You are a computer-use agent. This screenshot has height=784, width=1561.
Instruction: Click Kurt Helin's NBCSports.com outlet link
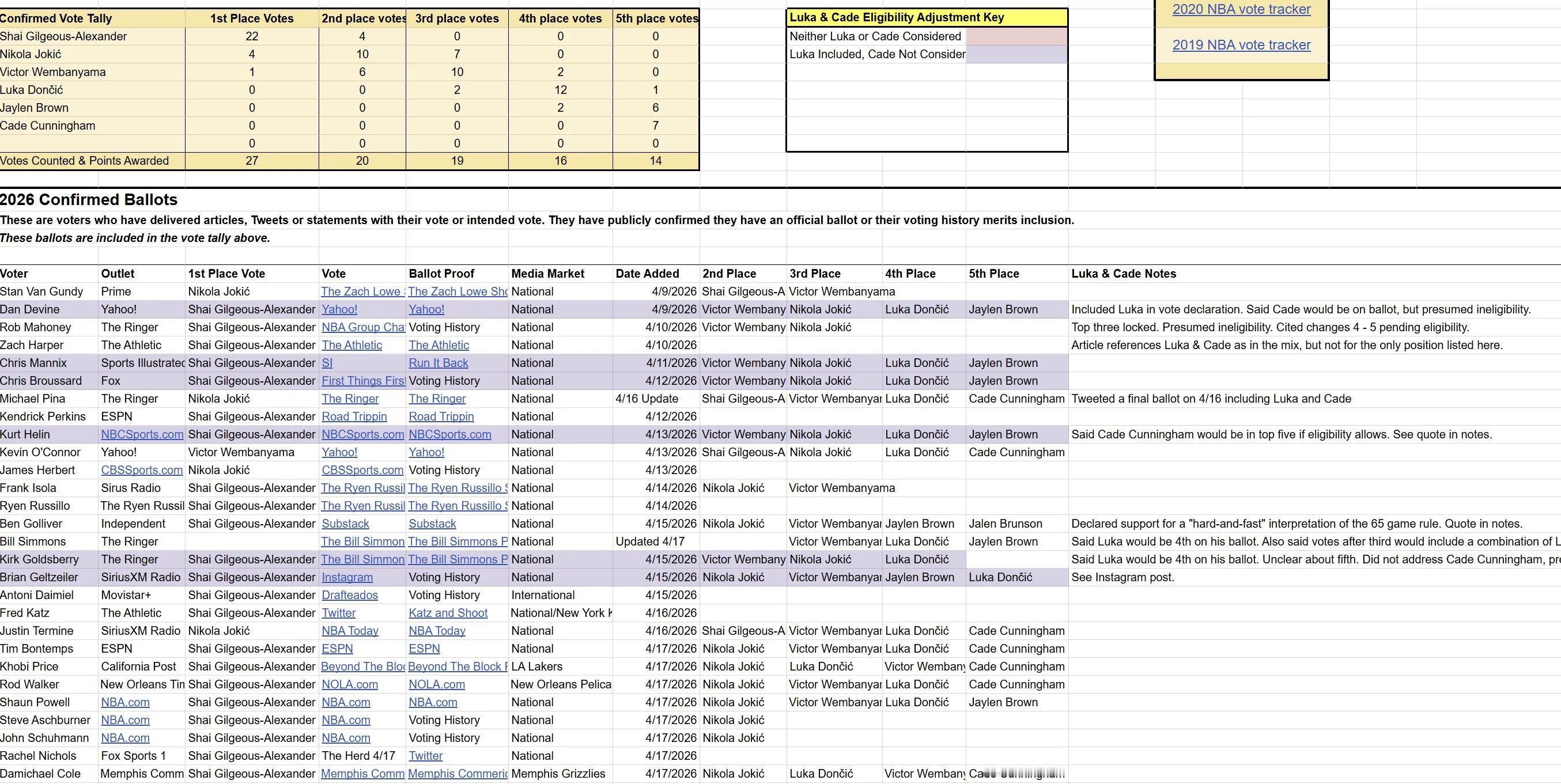142,434
